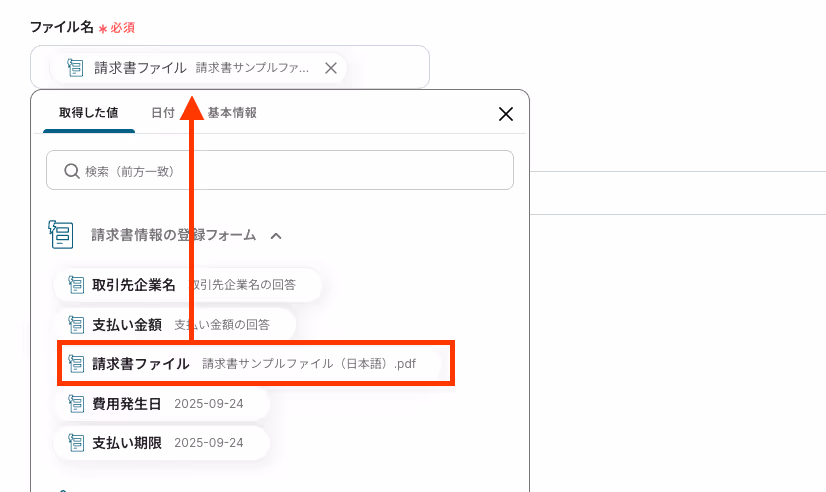Click the 請求書サンプルファイル（日本語）.pdf text

tap(309, 364)
